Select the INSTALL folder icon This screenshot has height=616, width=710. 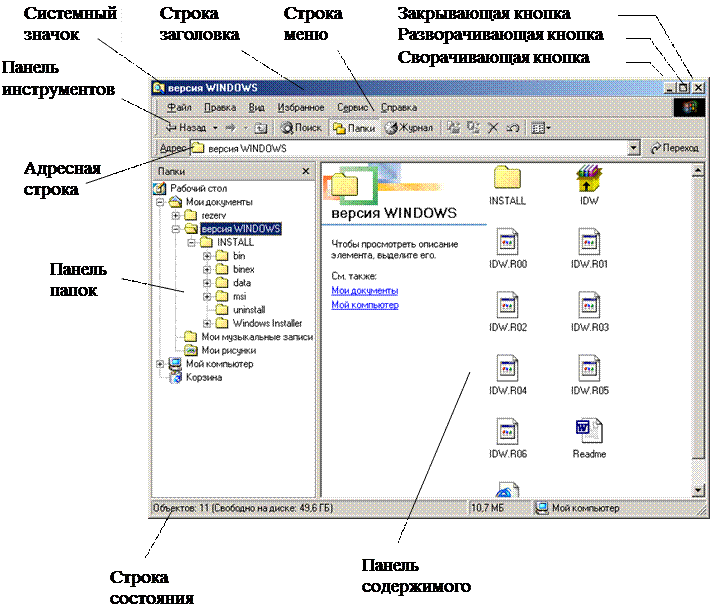coord(507,178)
